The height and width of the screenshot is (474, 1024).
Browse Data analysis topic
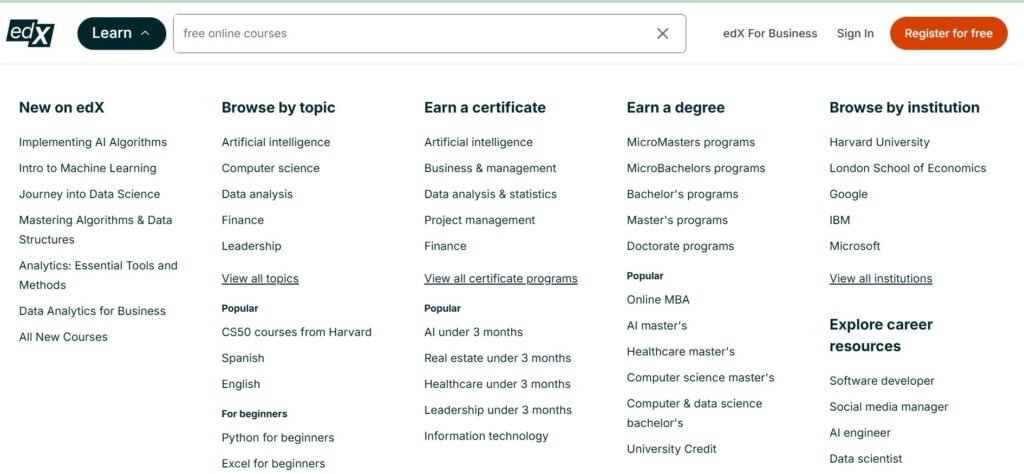[257, 194]
